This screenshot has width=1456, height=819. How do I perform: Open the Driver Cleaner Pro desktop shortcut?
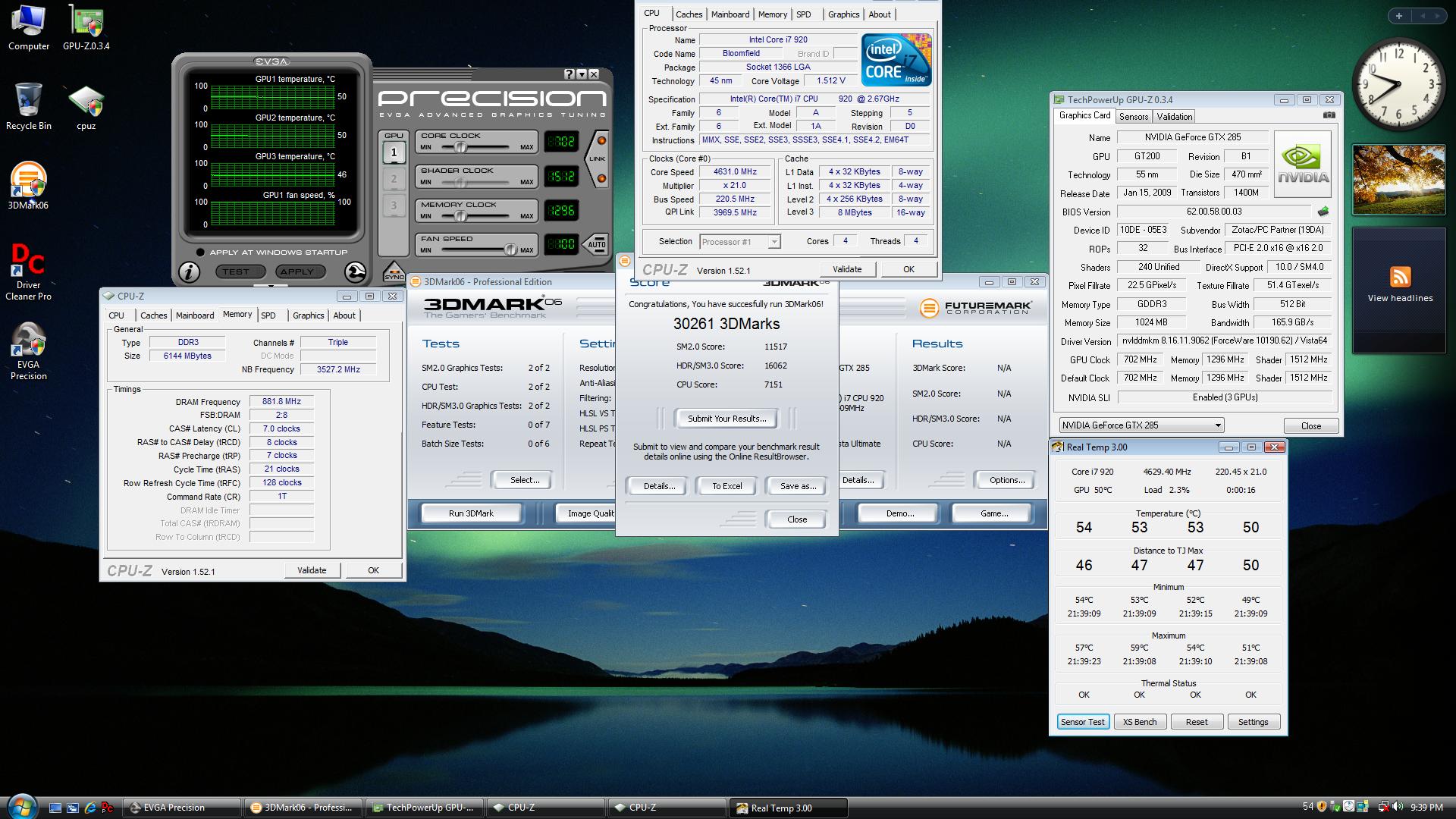[28, 271]
